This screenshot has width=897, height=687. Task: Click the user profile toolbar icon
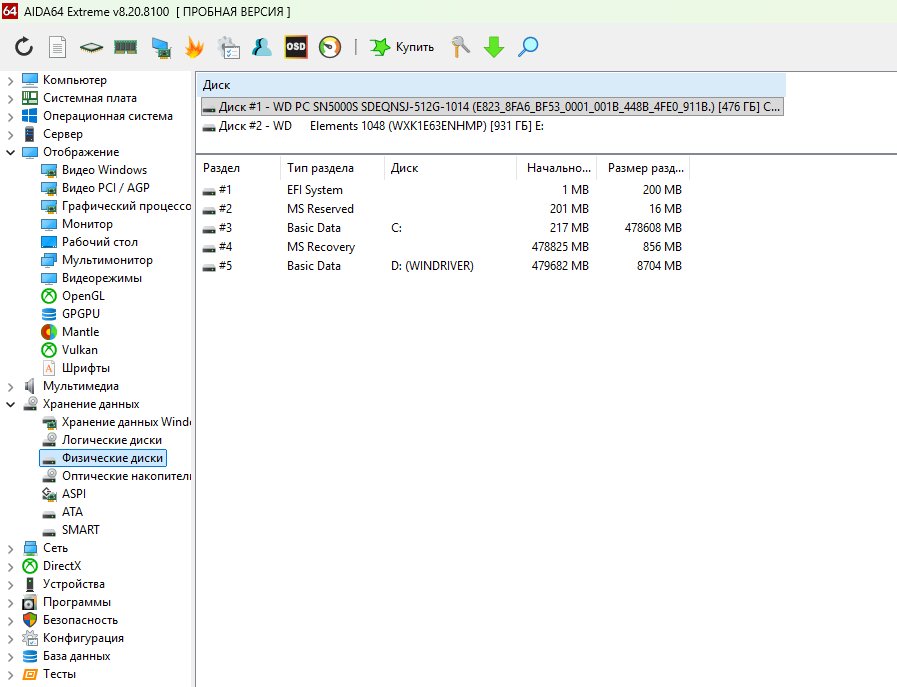tap(262, 47)
